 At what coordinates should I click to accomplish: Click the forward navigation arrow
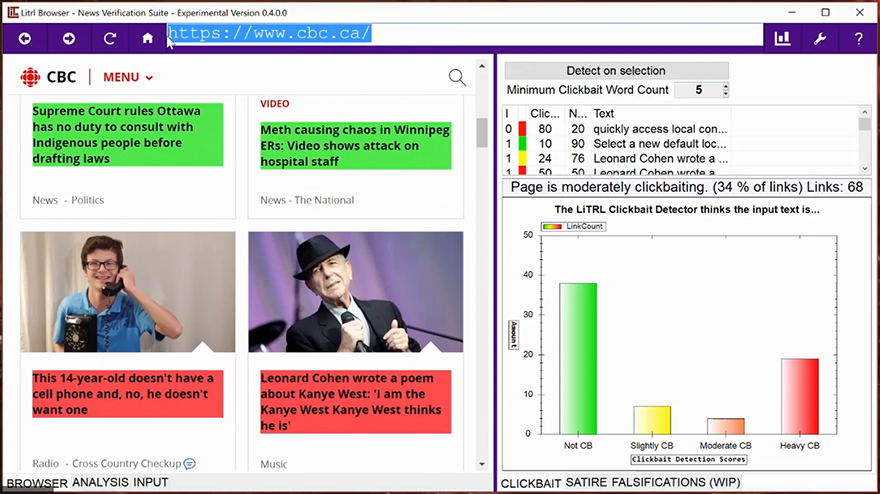68,38
